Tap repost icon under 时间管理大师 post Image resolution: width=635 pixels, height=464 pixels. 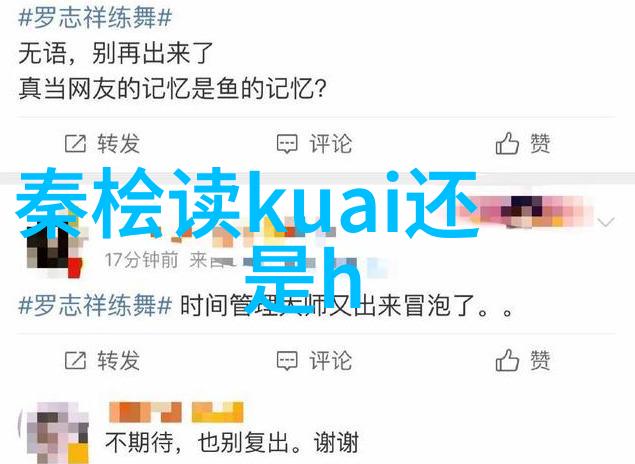(75, 360)
